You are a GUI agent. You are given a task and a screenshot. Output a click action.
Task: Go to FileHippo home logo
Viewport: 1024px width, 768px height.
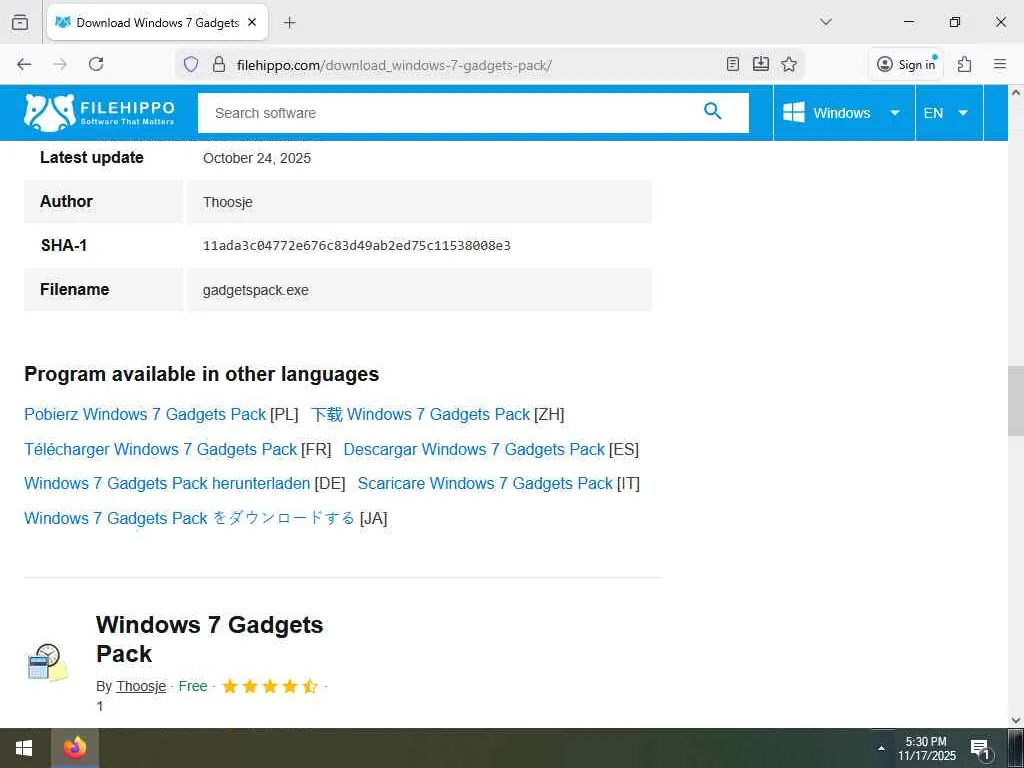pyautogui.click(x=99, y=112)
